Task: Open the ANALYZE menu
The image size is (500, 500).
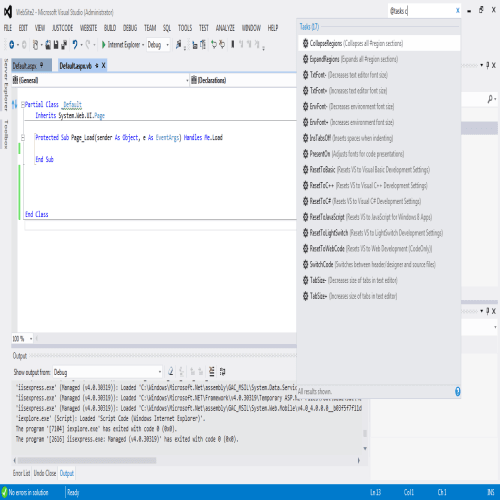Action: [x=225, y=28]
